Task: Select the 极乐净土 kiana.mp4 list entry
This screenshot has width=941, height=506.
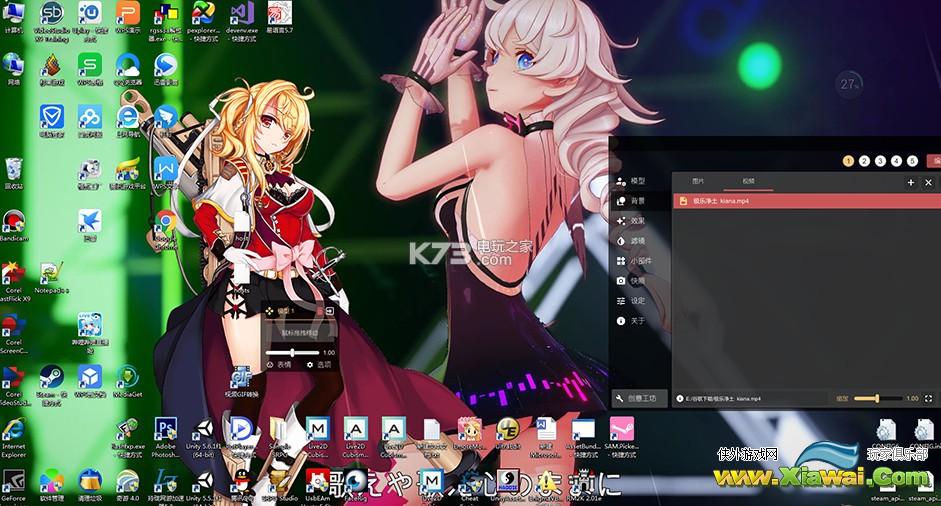Action: [x=806, y=201]
